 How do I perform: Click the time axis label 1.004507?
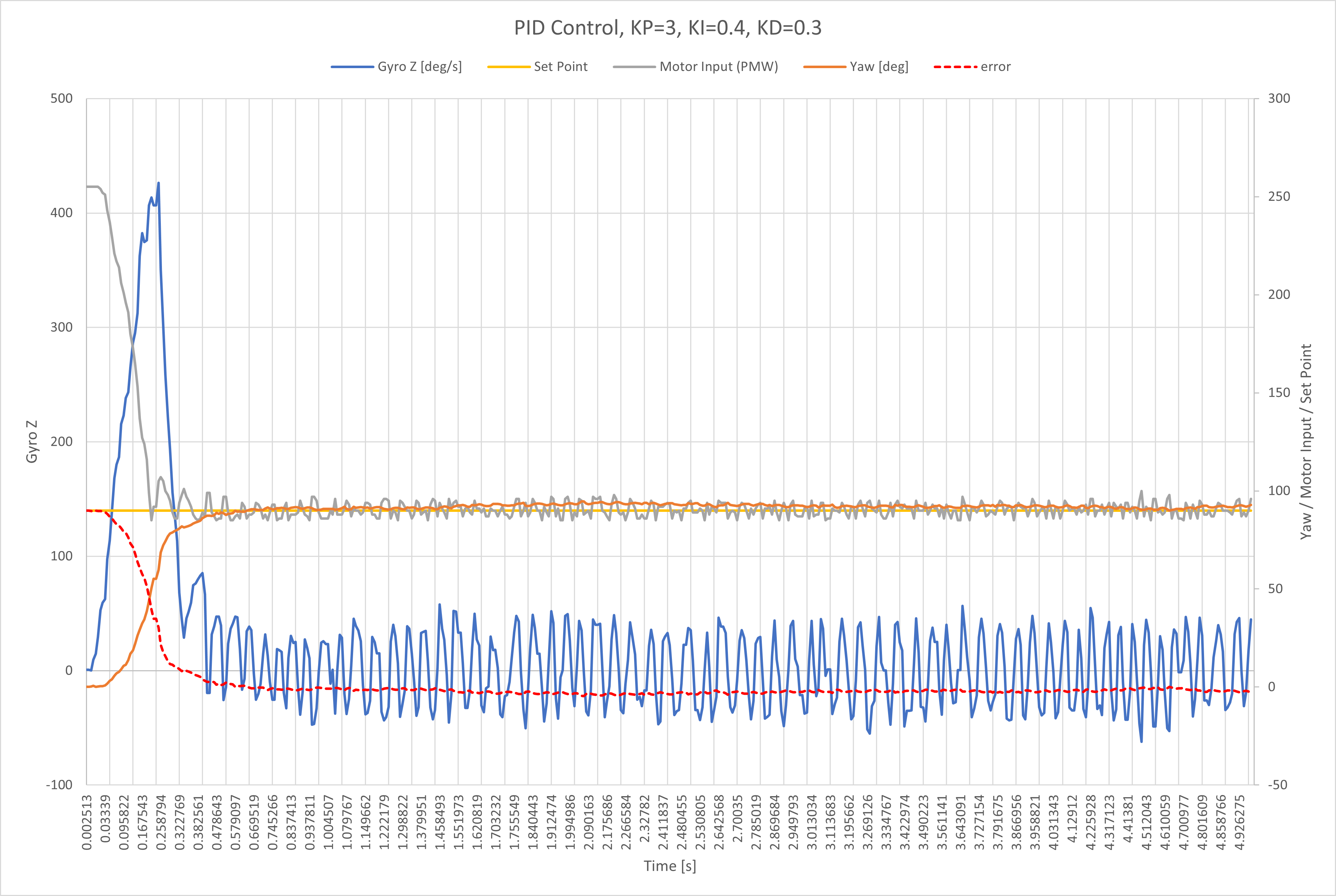pyautogui.click(x=328, y=822)
